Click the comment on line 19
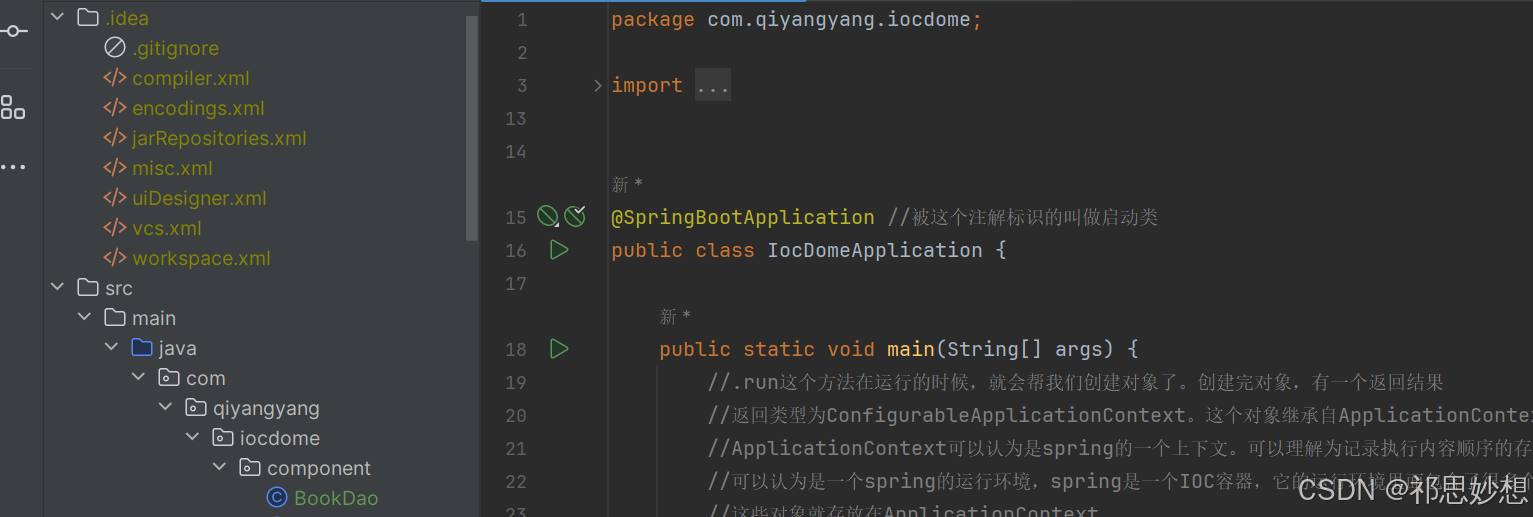This screenshot has width=1533, height=517. (x=1076, y=382)
